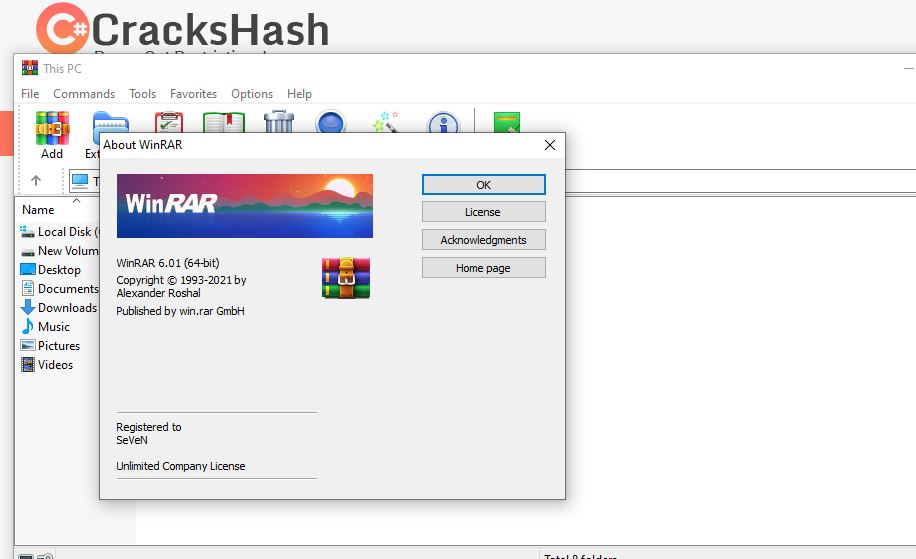Click the Wizard wand toolbar icon
Viewport: 916px width, 559px height.
coord(386,121)
